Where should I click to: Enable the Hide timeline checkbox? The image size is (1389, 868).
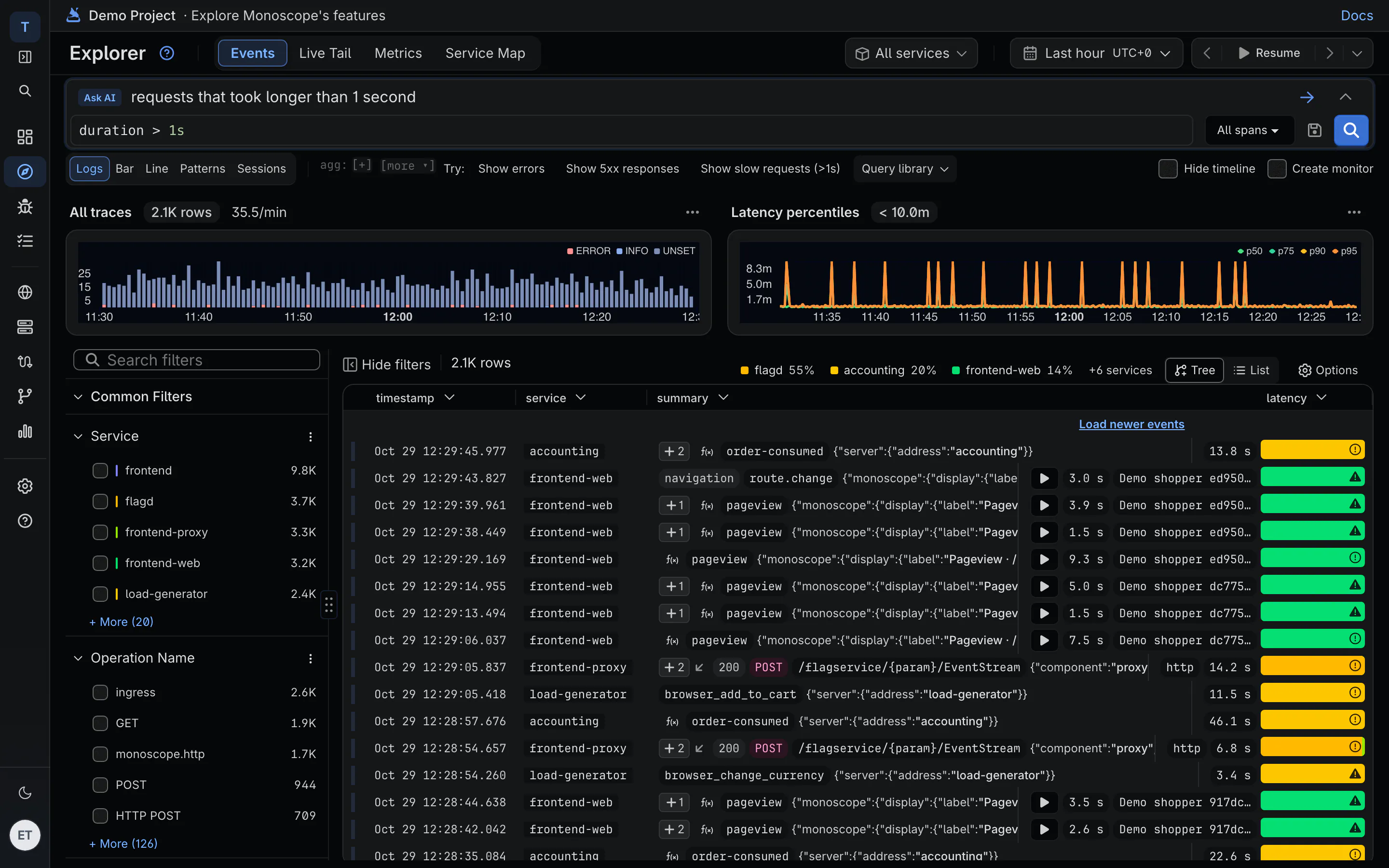[x=1168, y=169]
